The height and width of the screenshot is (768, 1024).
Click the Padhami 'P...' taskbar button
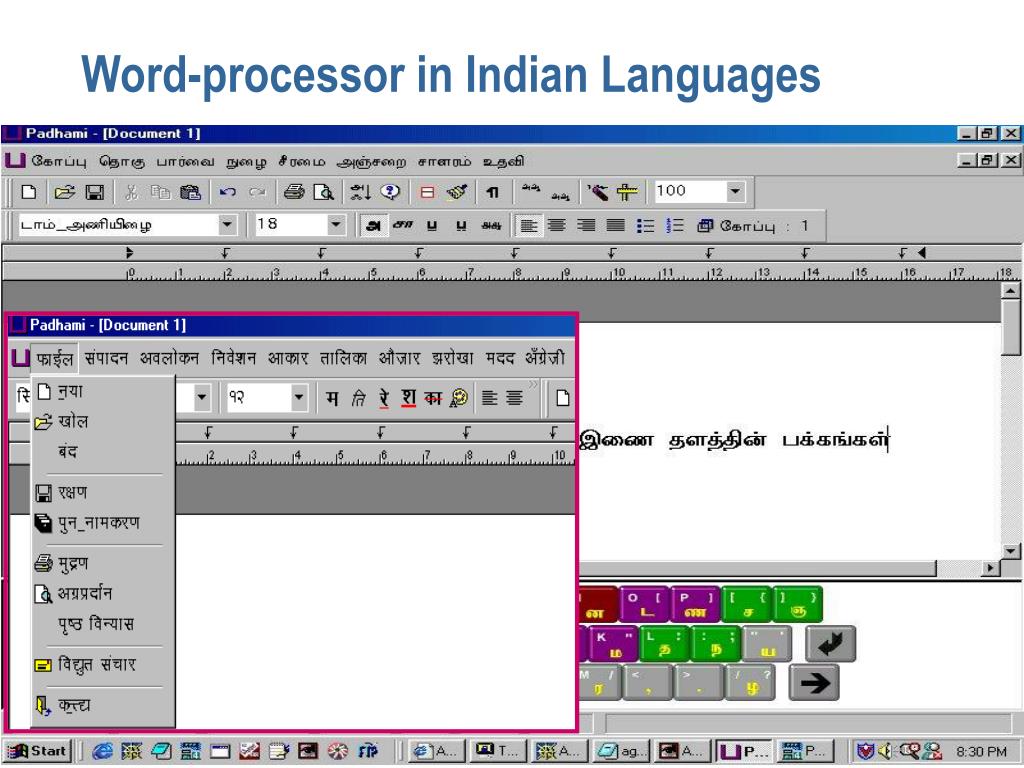click(744, 751)
